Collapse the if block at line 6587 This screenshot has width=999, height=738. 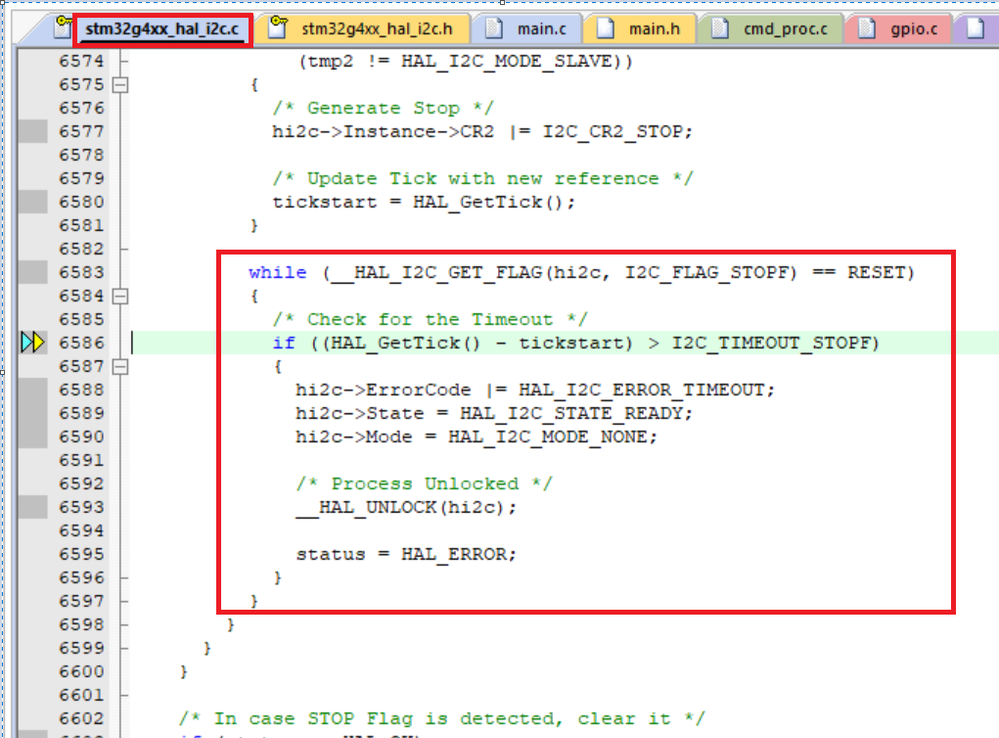click(120, 366)
